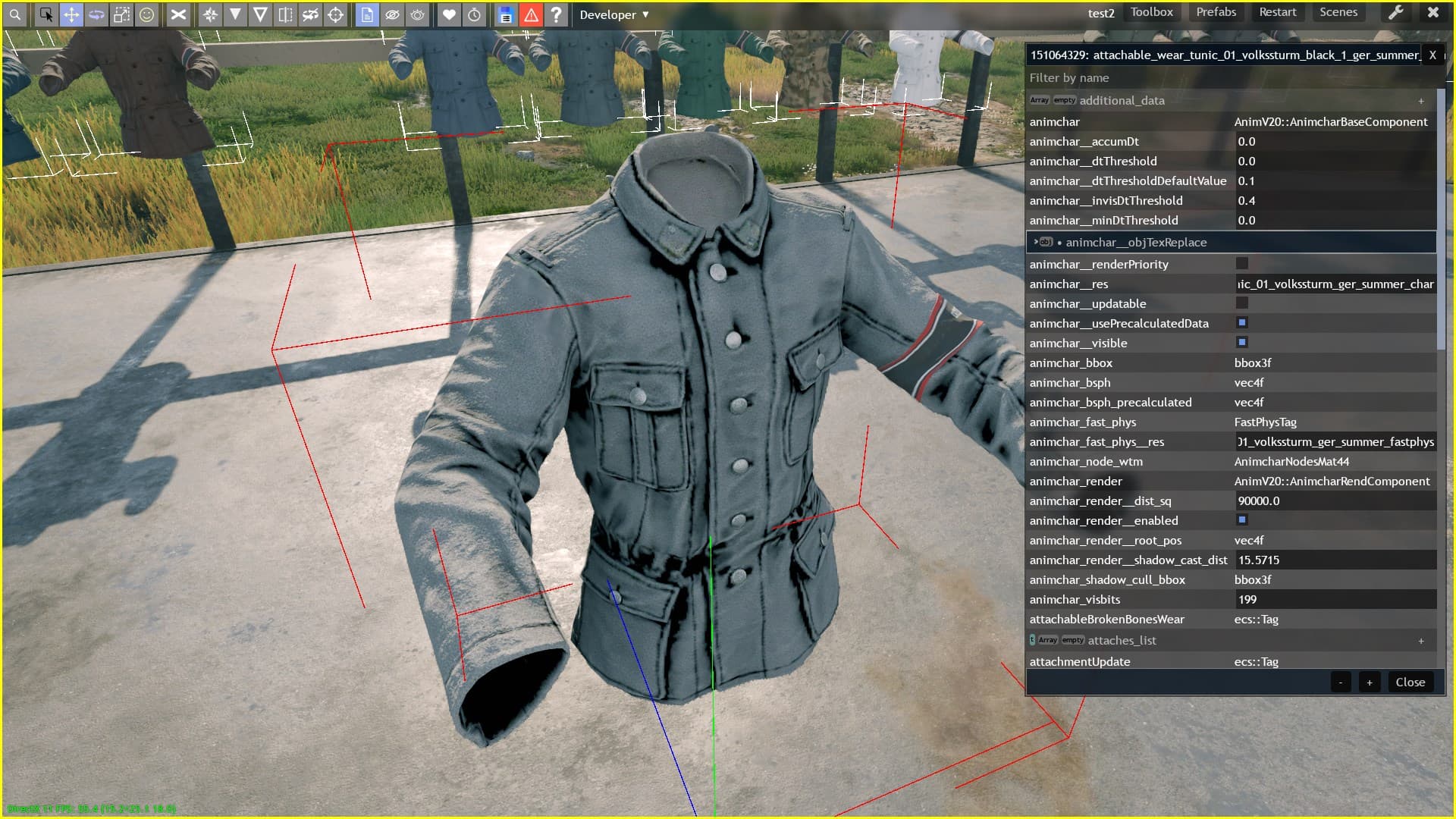
Task: Select the Rotate tool
Action: tap(96, 14)
